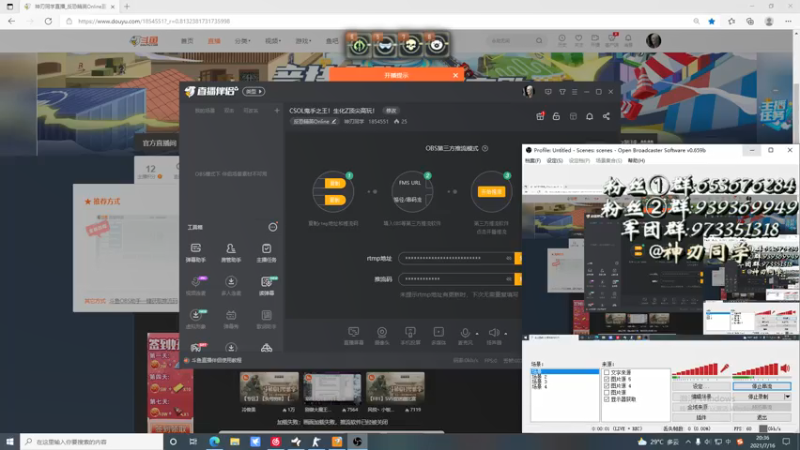Image resolution: width=800 pixels, height=450 pixels.
Task: Open OBS 设定(S) menu
Action: coord(555,160)
